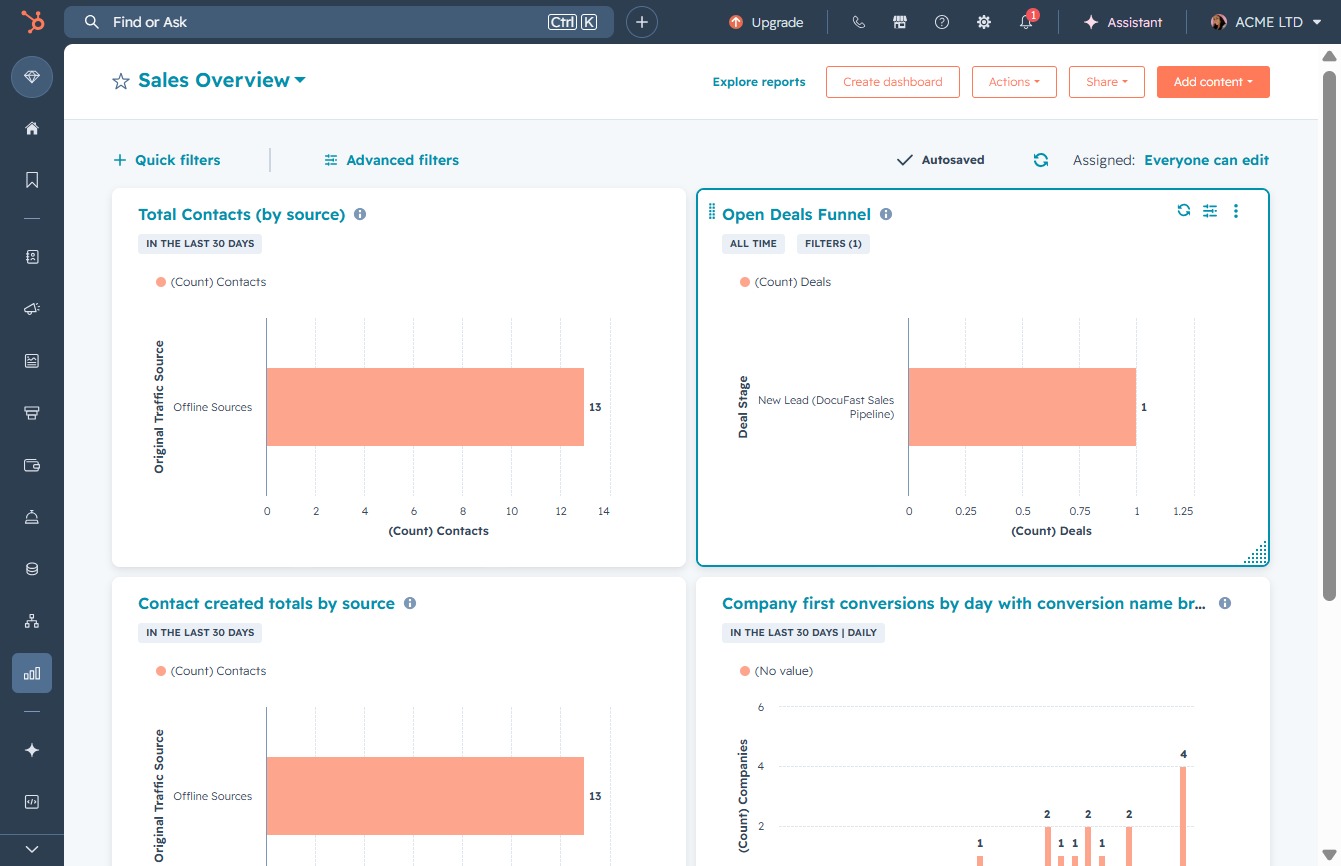Open the Reporting bar chart sidebar icon
1341x866 pixels.
tap(32, 673)
